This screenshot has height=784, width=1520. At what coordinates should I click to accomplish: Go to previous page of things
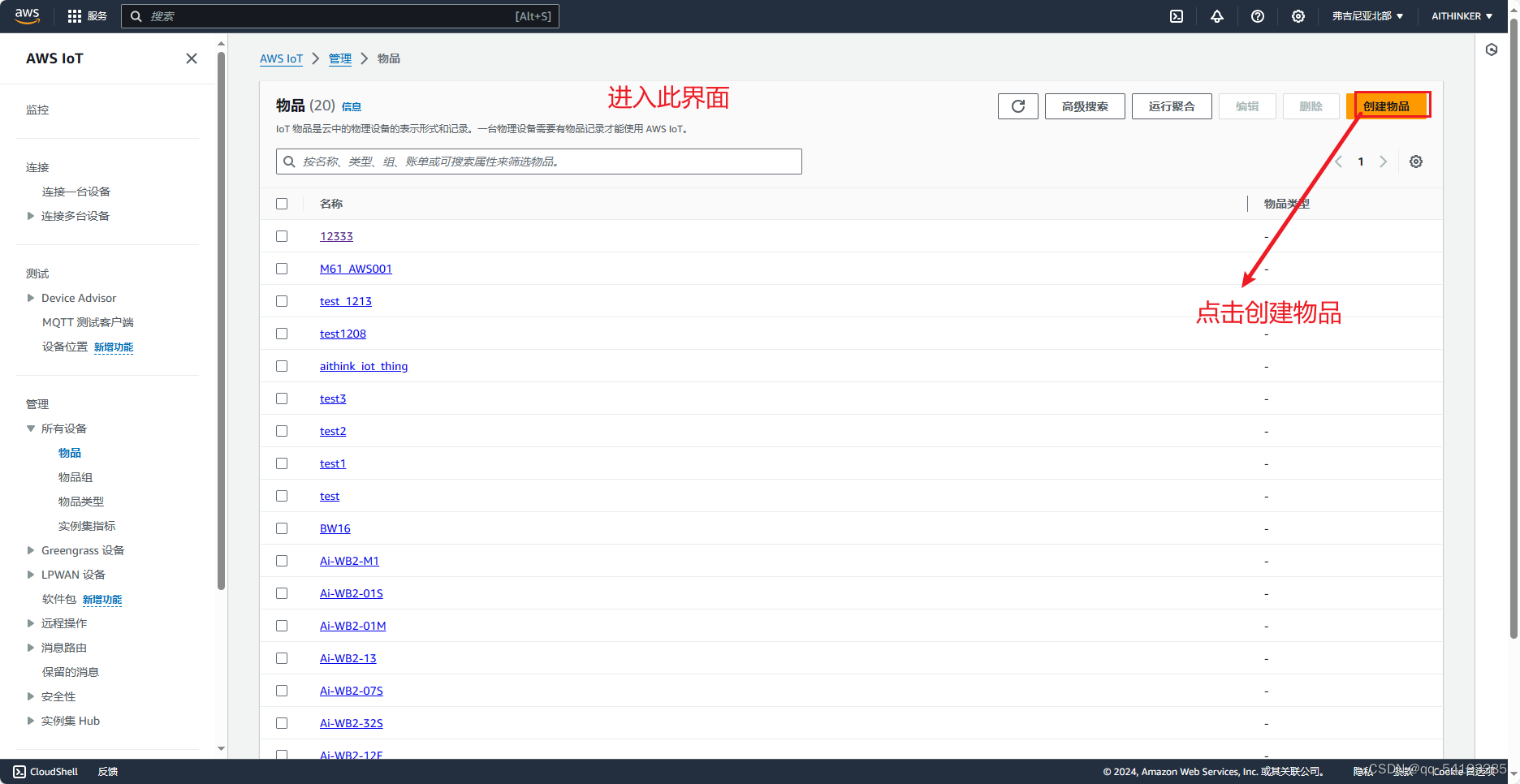click(1339, 162)
